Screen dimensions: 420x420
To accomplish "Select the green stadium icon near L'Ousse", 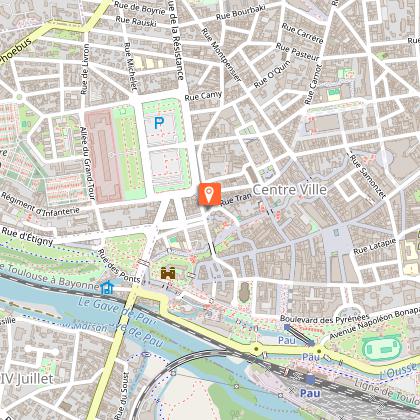I will click(382, 349).
